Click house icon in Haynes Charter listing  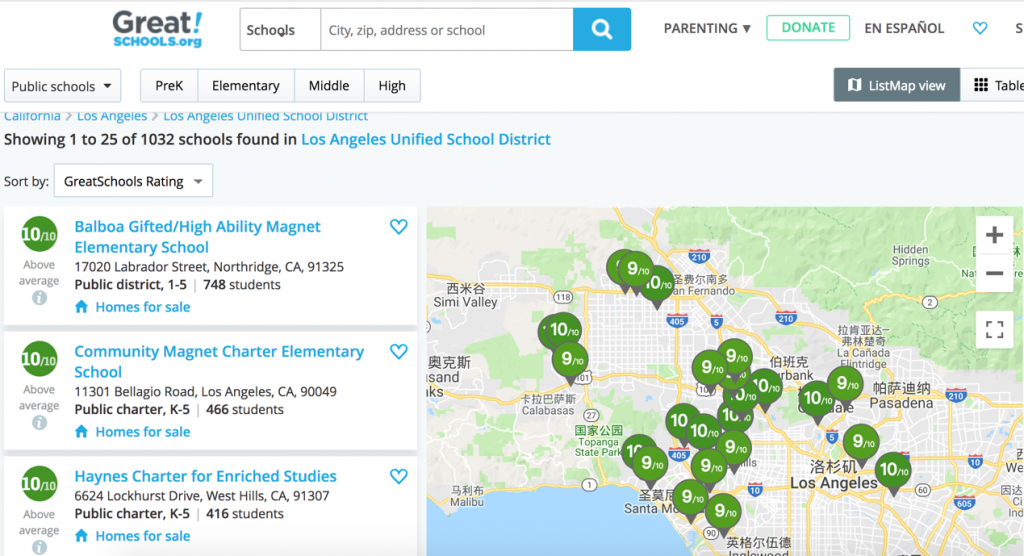click(x=81, y=536)
